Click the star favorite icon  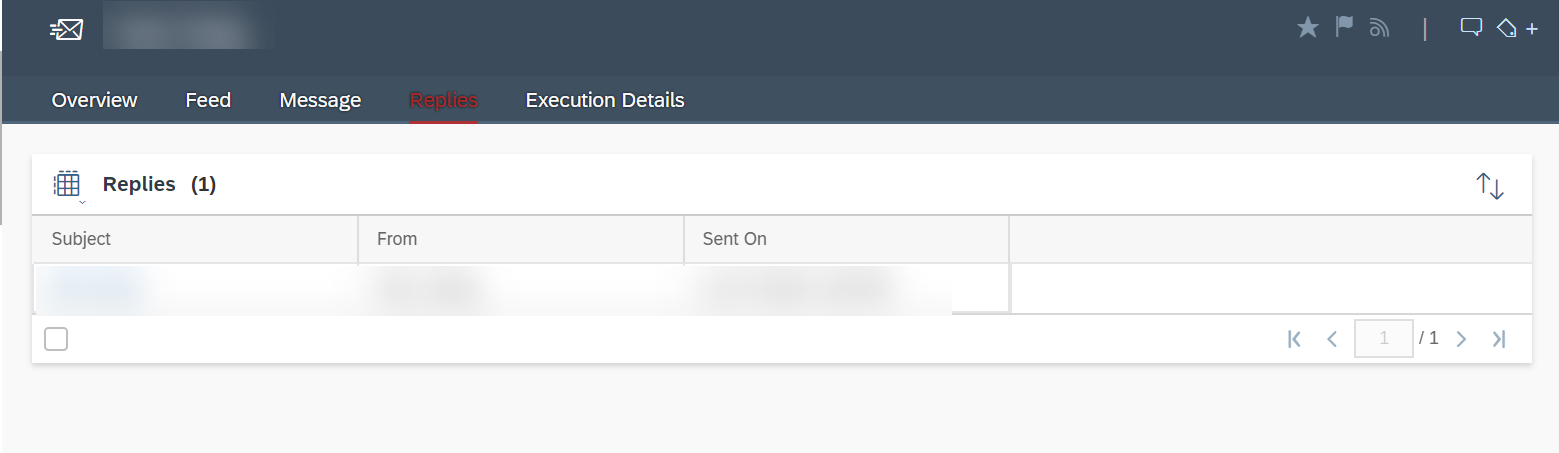click(x=1307, y=28)
